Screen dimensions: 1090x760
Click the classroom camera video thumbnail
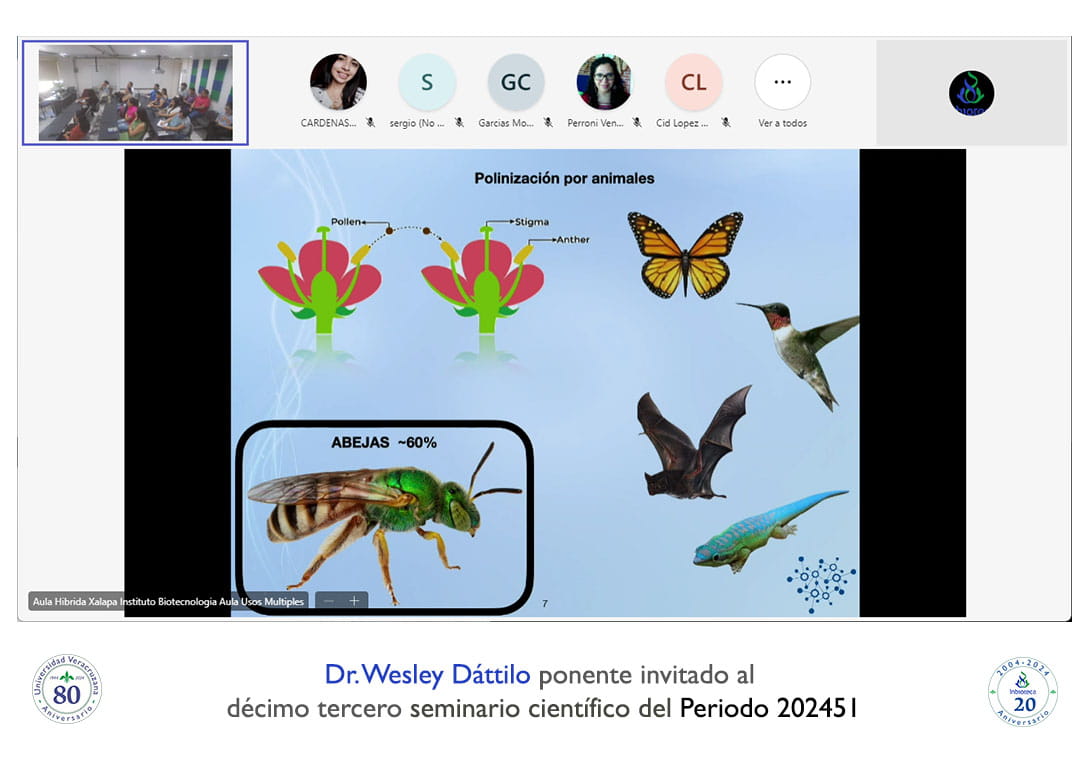135,93
